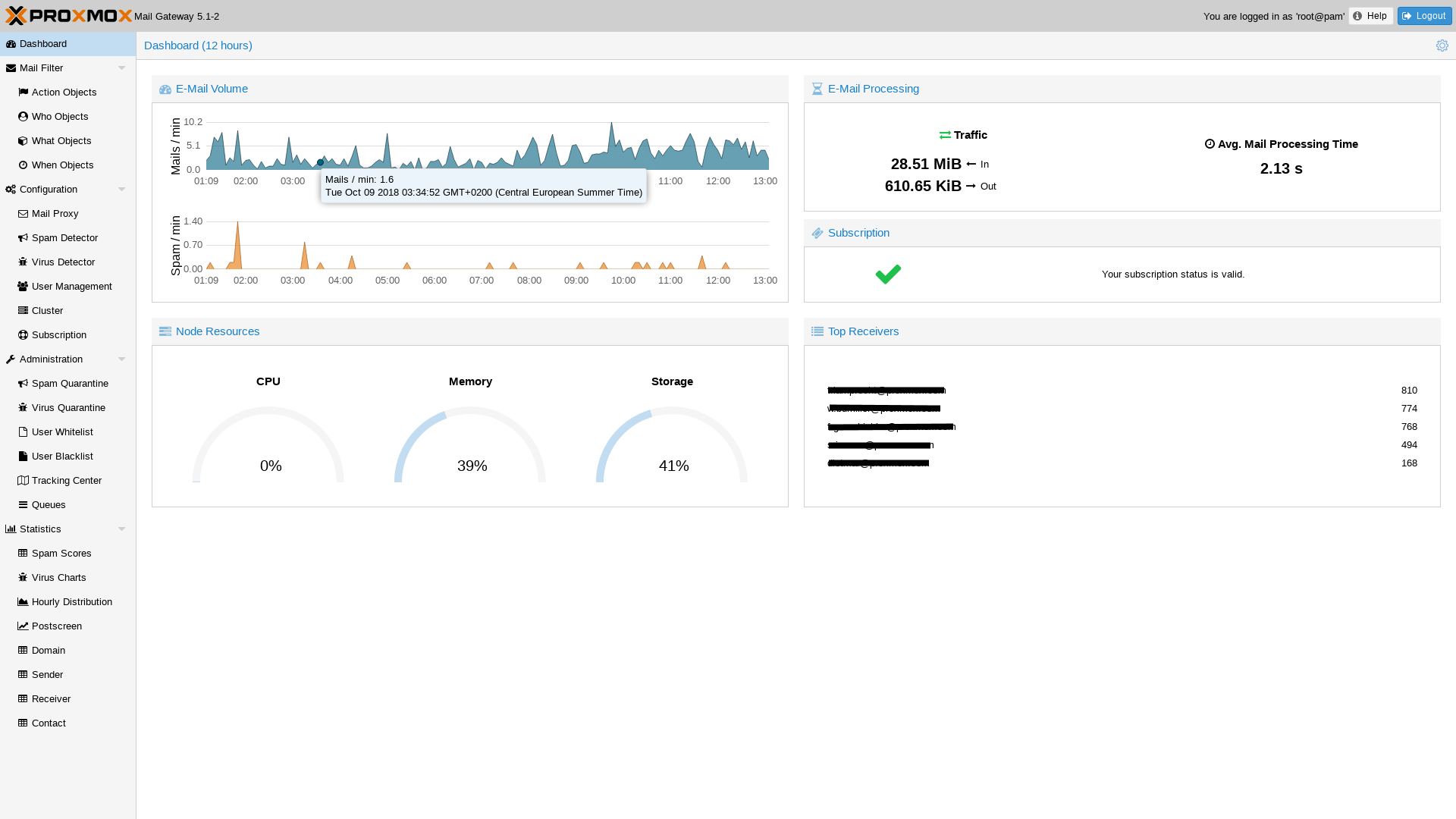This screenshot has width=1456, height=819.
Task: Open the Virus Detector settings
Action: 62,262
